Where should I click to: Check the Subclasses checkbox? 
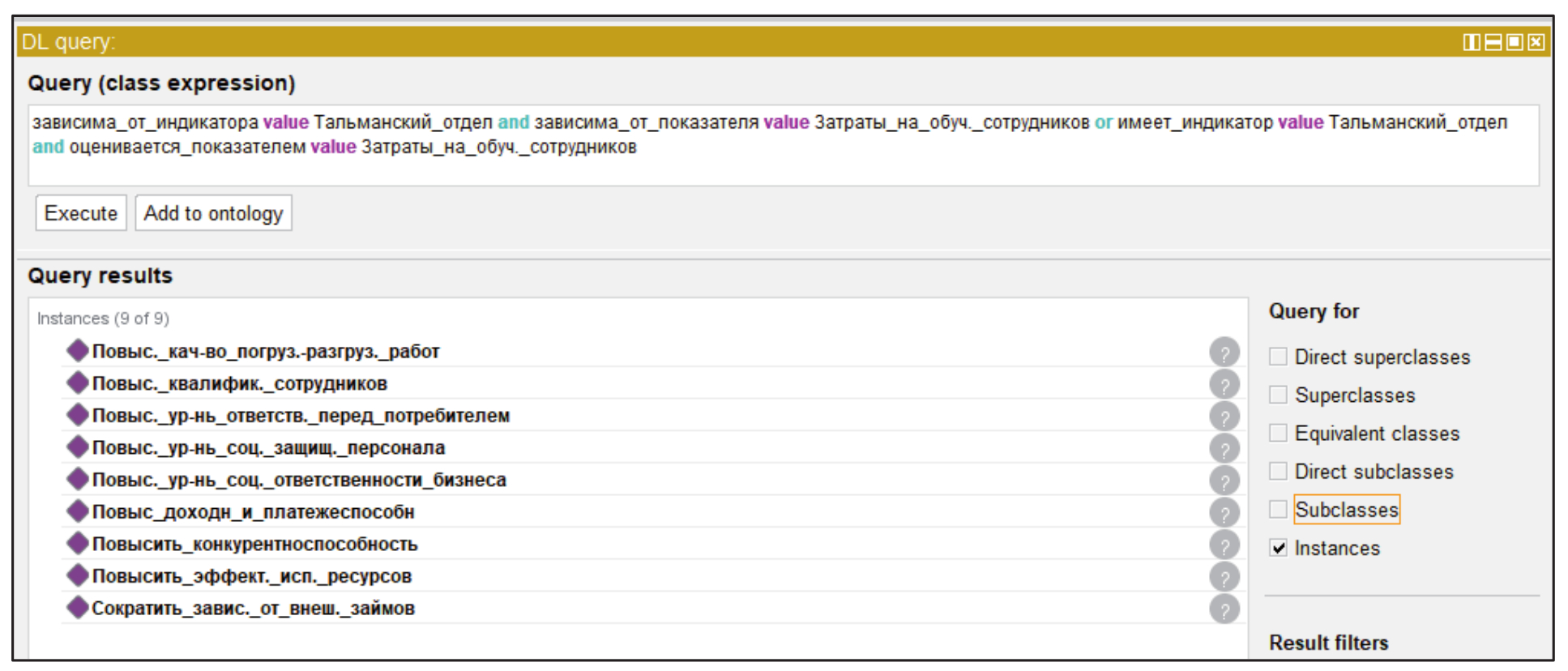[x=1278, y=510]
